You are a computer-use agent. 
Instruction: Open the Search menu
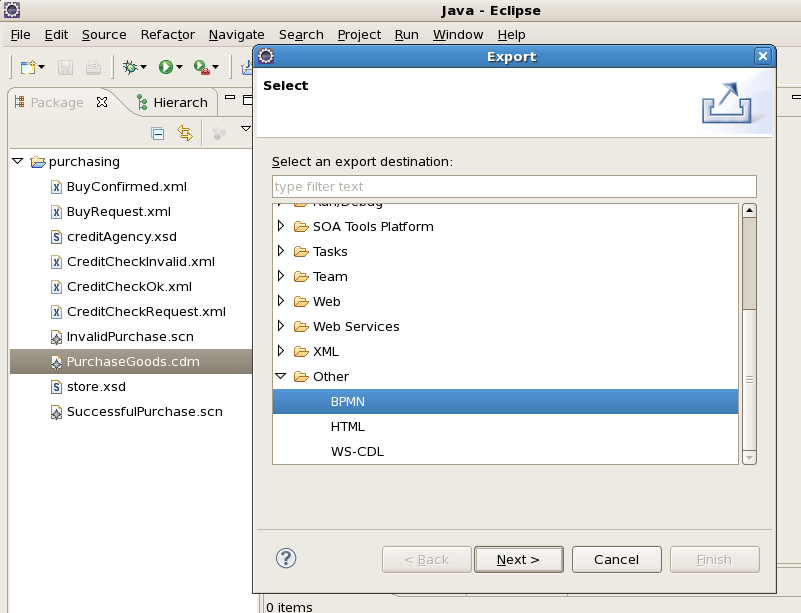pos(301,35)
